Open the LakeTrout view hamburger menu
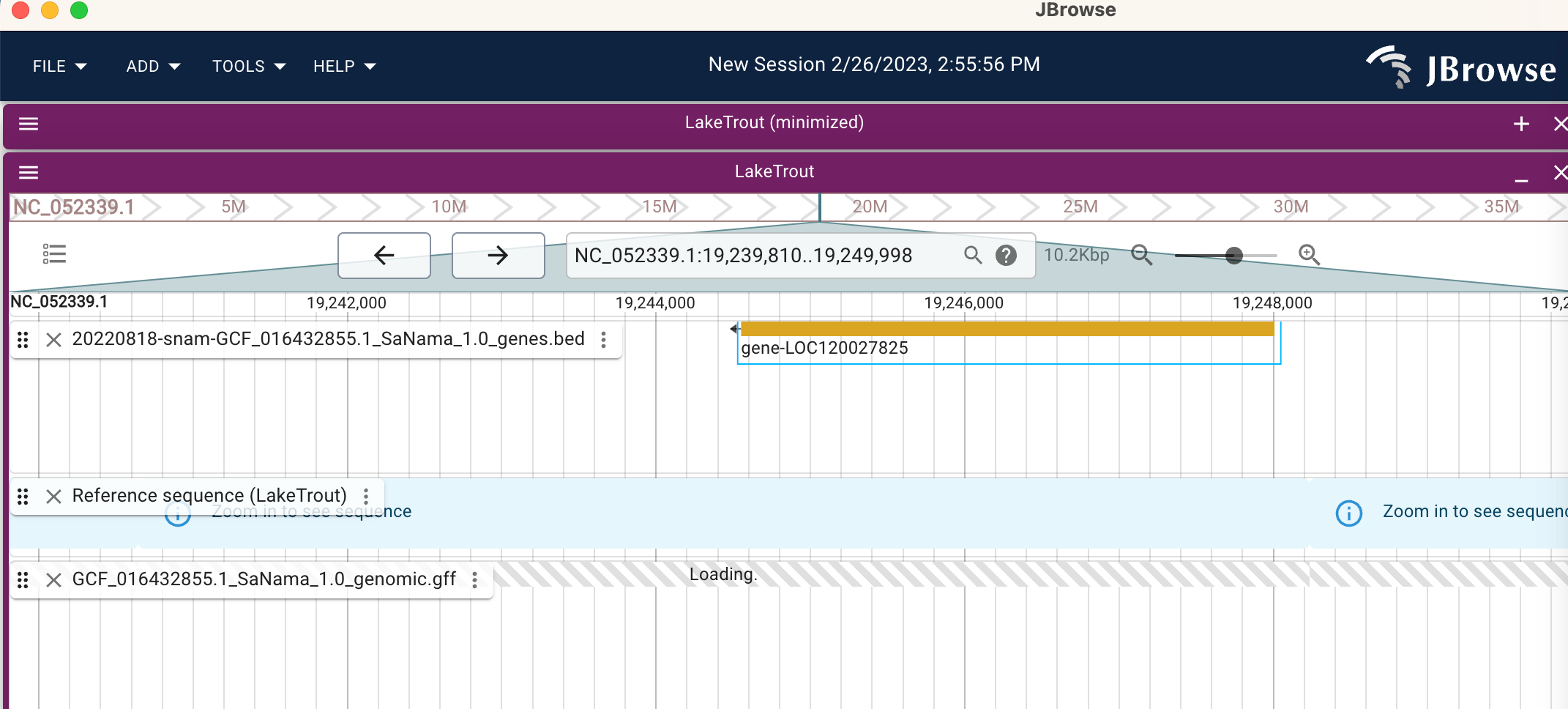1568x709 pixels. (x=29, y=172)
